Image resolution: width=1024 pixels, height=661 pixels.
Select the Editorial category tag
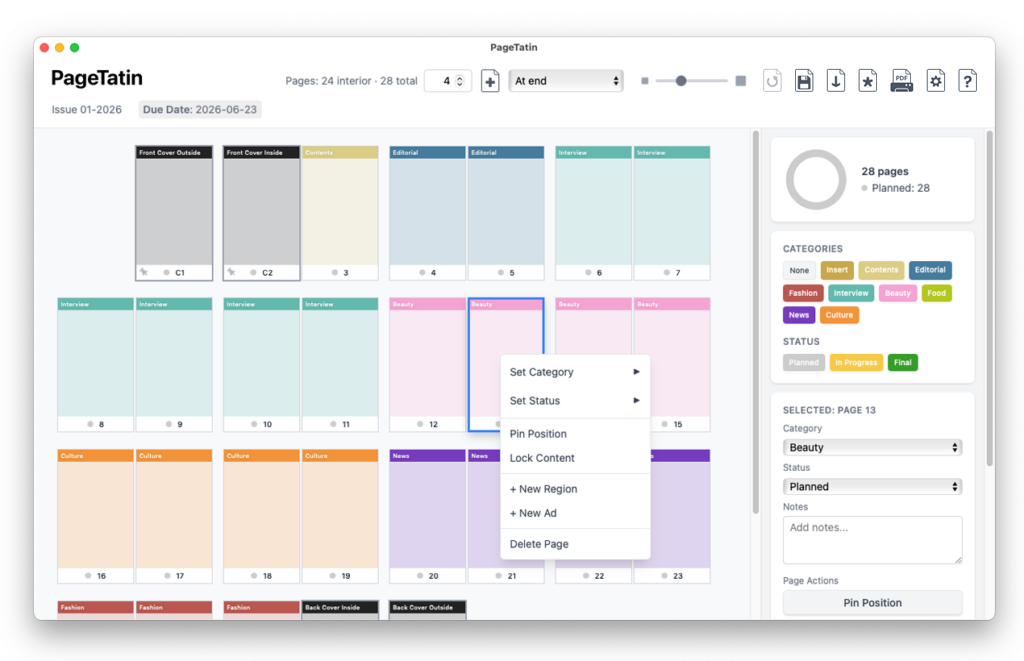(930, 270)
